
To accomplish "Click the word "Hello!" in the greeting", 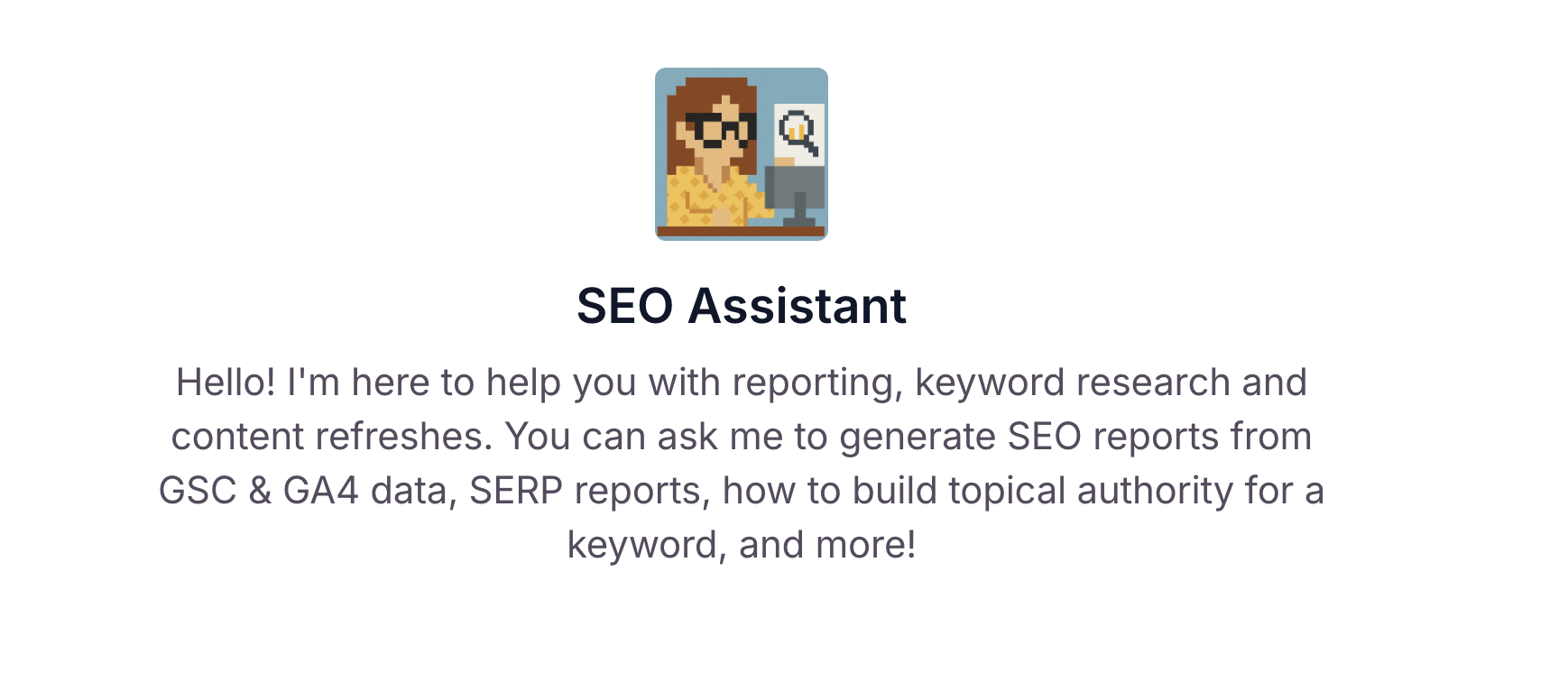I will [226, 383].
